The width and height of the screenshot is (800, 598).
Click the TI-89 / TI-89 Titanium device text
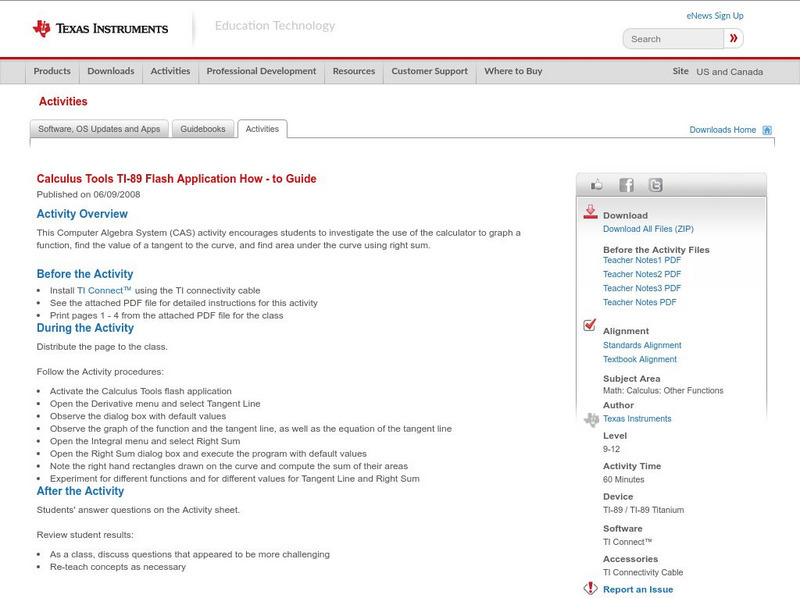643,510
